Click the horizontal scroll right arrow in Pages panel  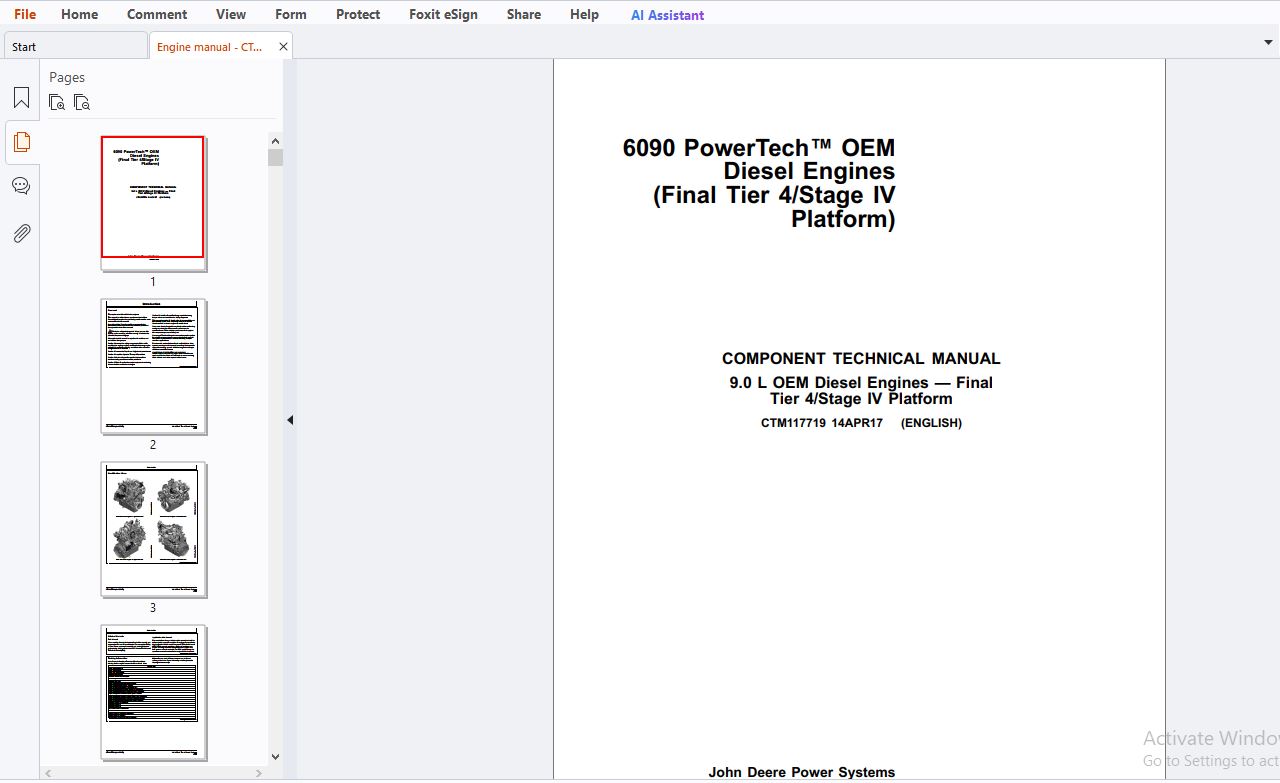[259, 772]
